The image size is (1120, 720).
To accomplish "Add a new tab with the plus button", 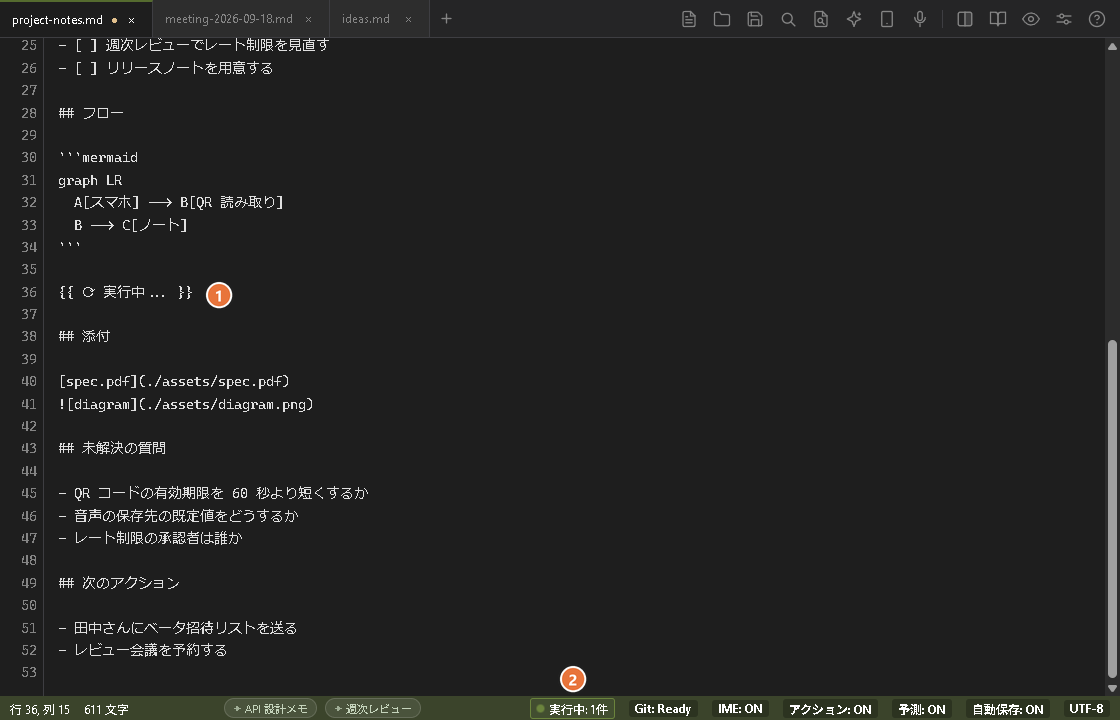I will (446, 19).
